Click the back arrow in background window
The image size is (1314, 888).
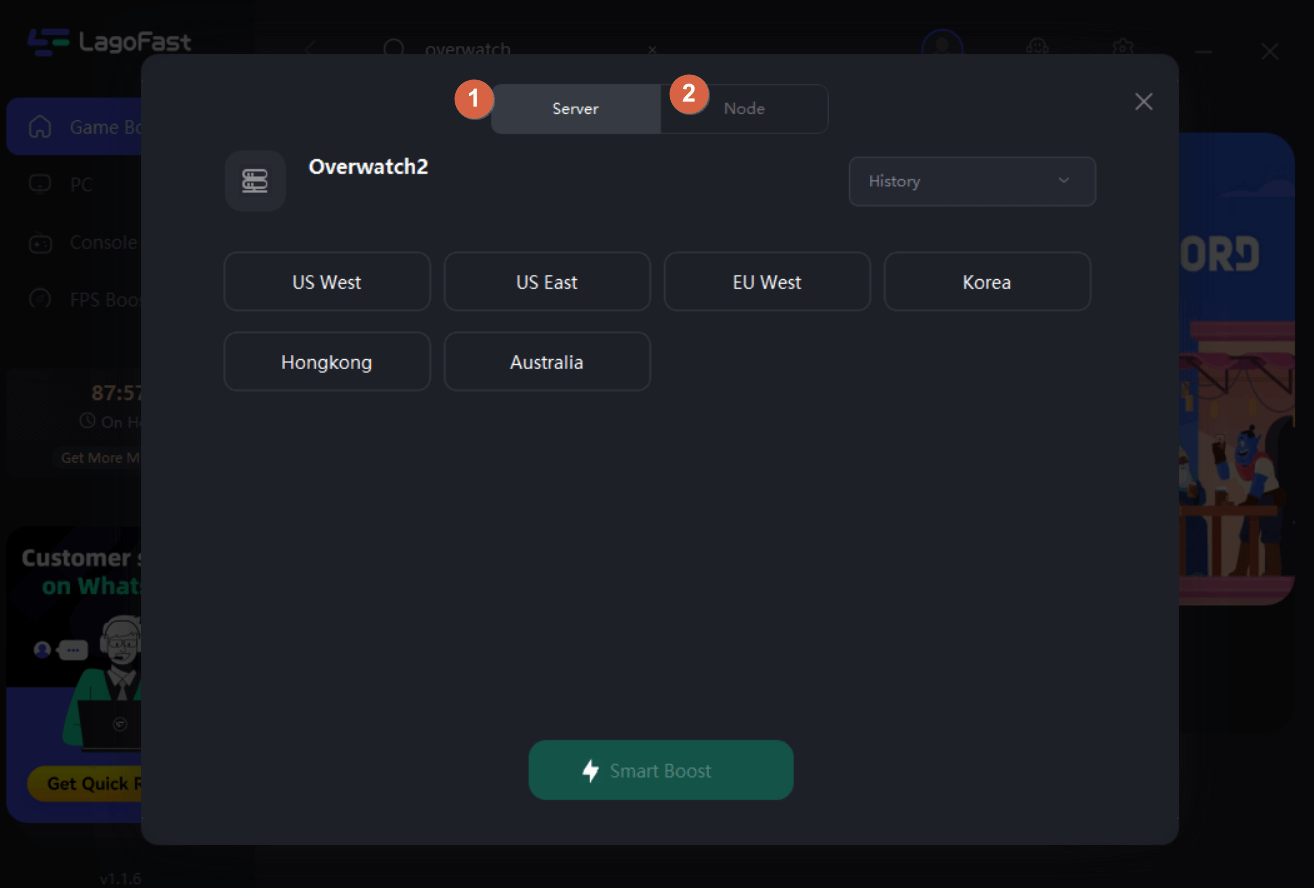pos(310,49)
